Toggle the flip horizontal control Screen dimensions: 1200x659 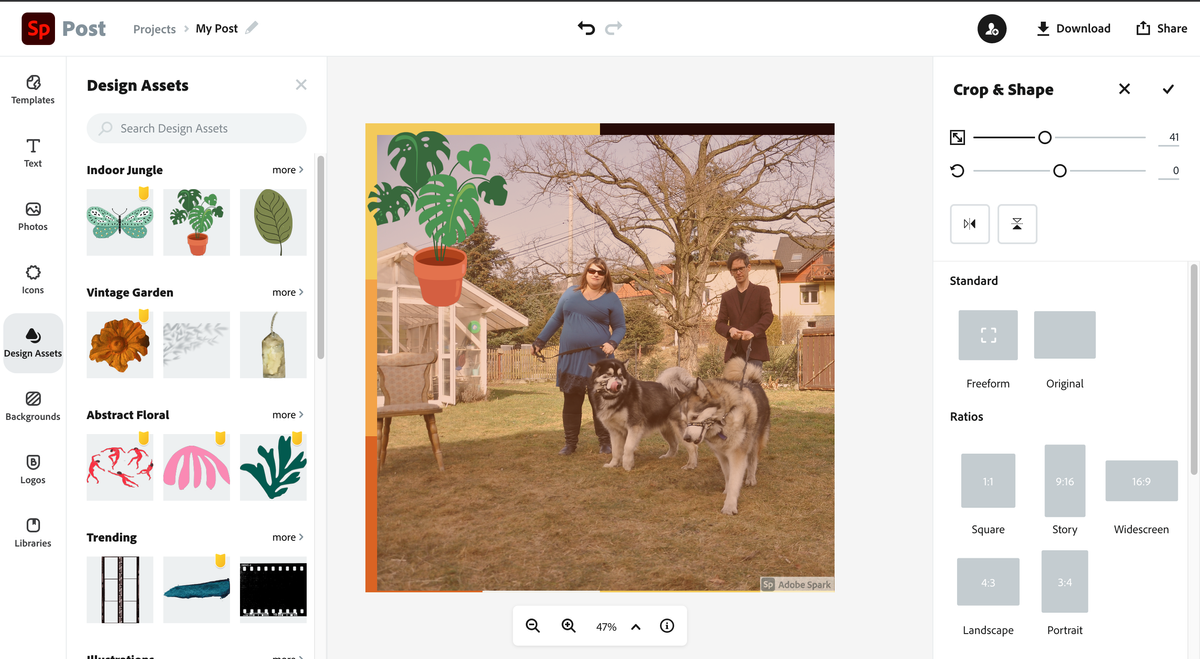969,224
